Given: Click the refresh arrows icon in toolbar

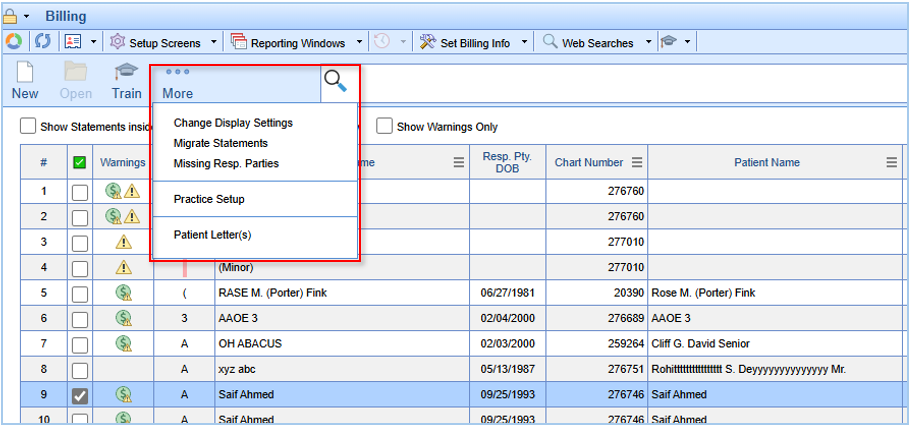Looking at the screenshot, I should 42,42.
